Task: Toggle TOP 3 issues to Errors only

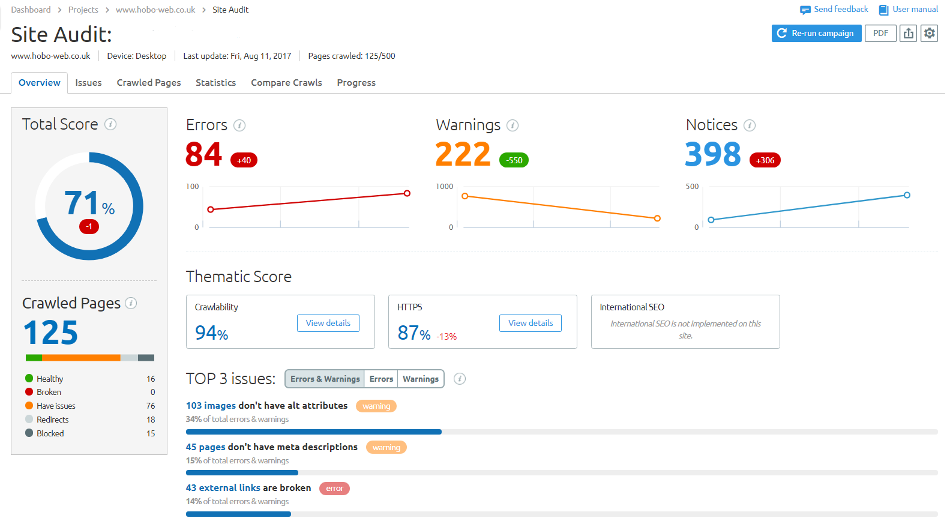Action: click(381, 379)
